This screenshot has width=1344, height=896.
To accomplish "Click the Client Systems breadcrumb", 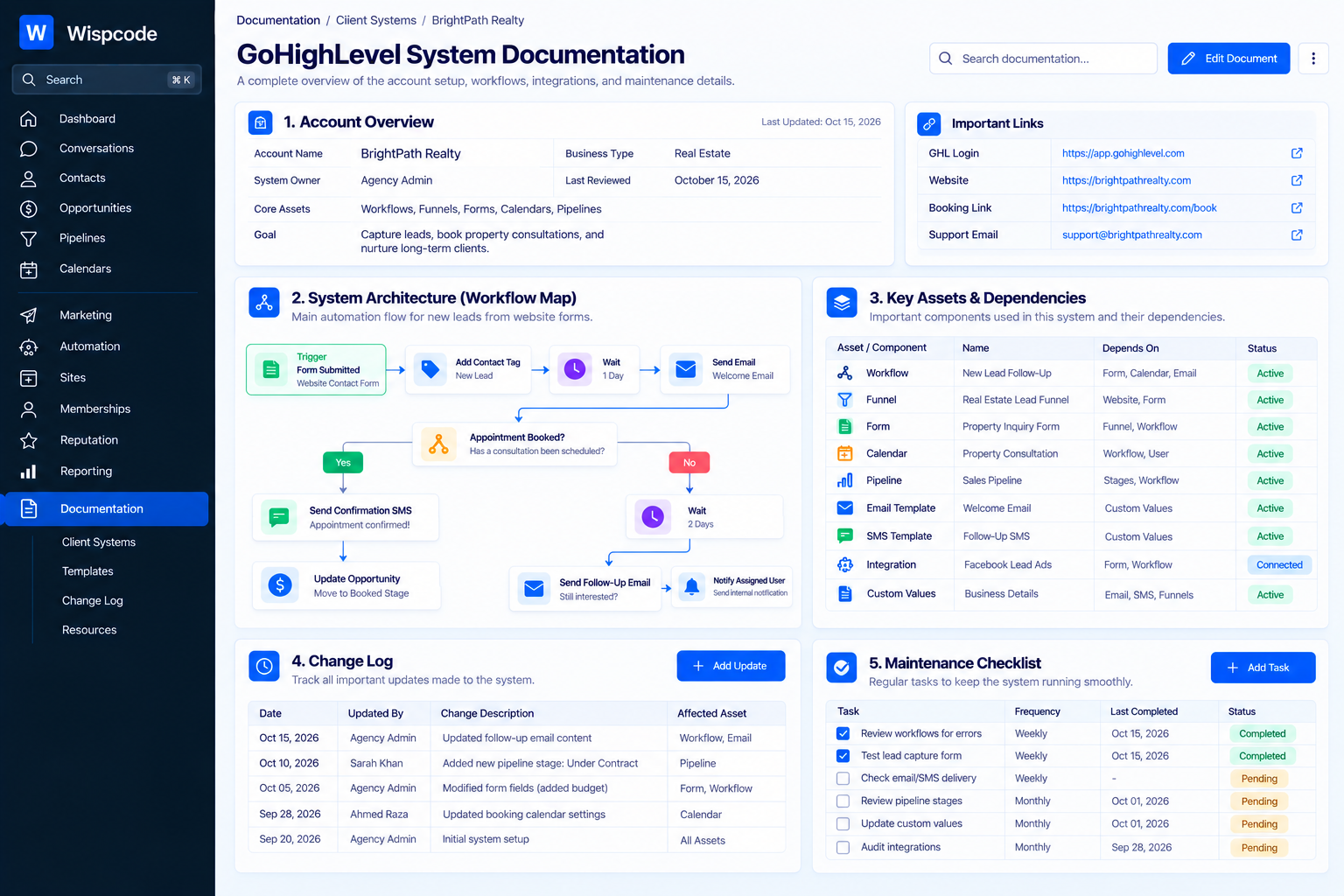I will pos(376,20).
